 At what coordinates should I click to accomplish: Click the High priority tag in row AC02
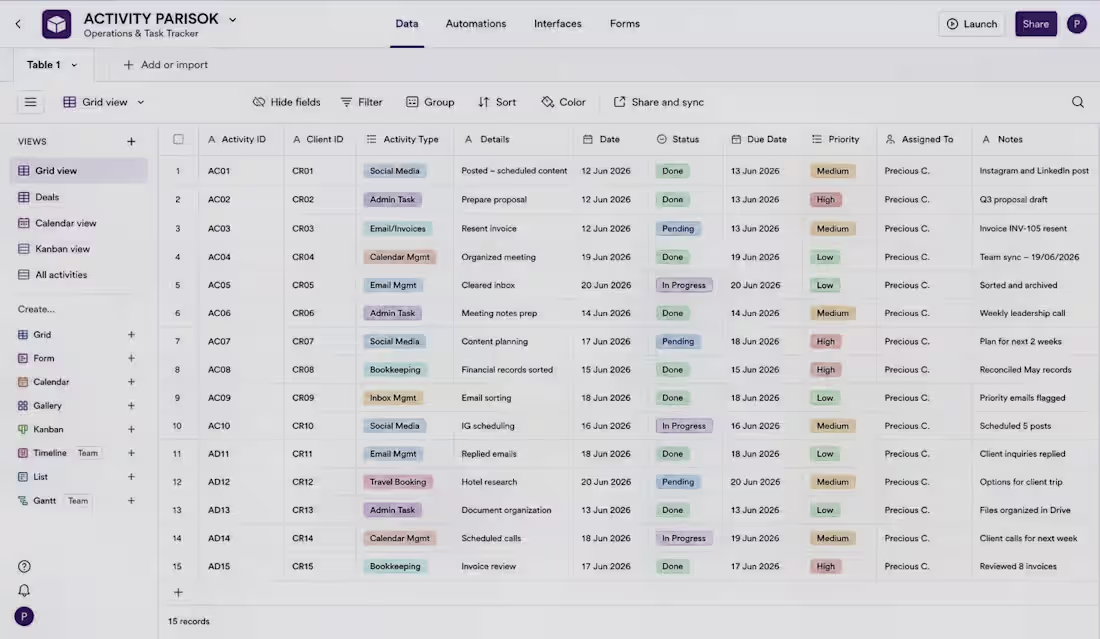826,200
